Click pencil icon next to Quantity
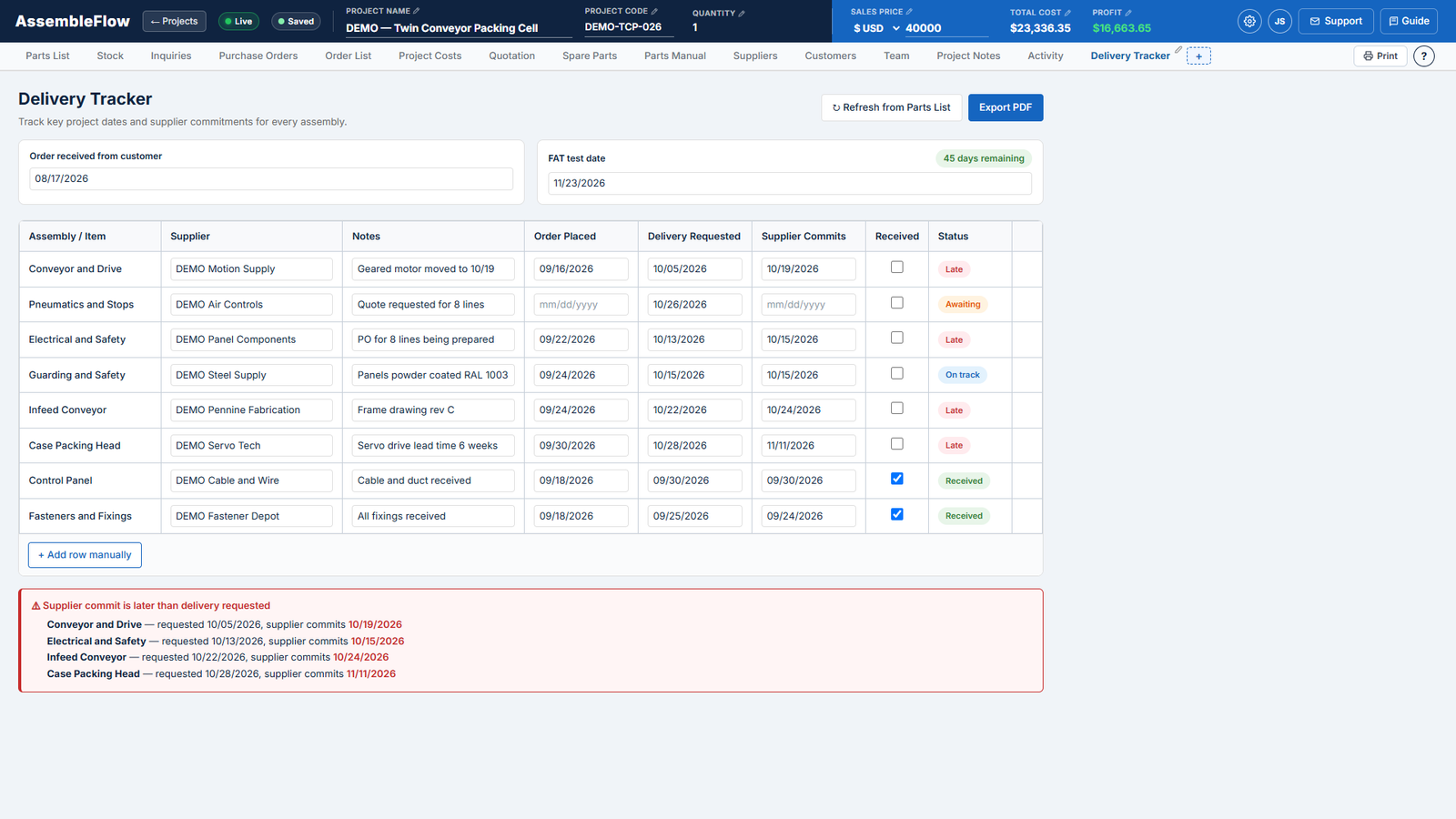This screenshot has height=819, width=1456. (x=742, y=13)
